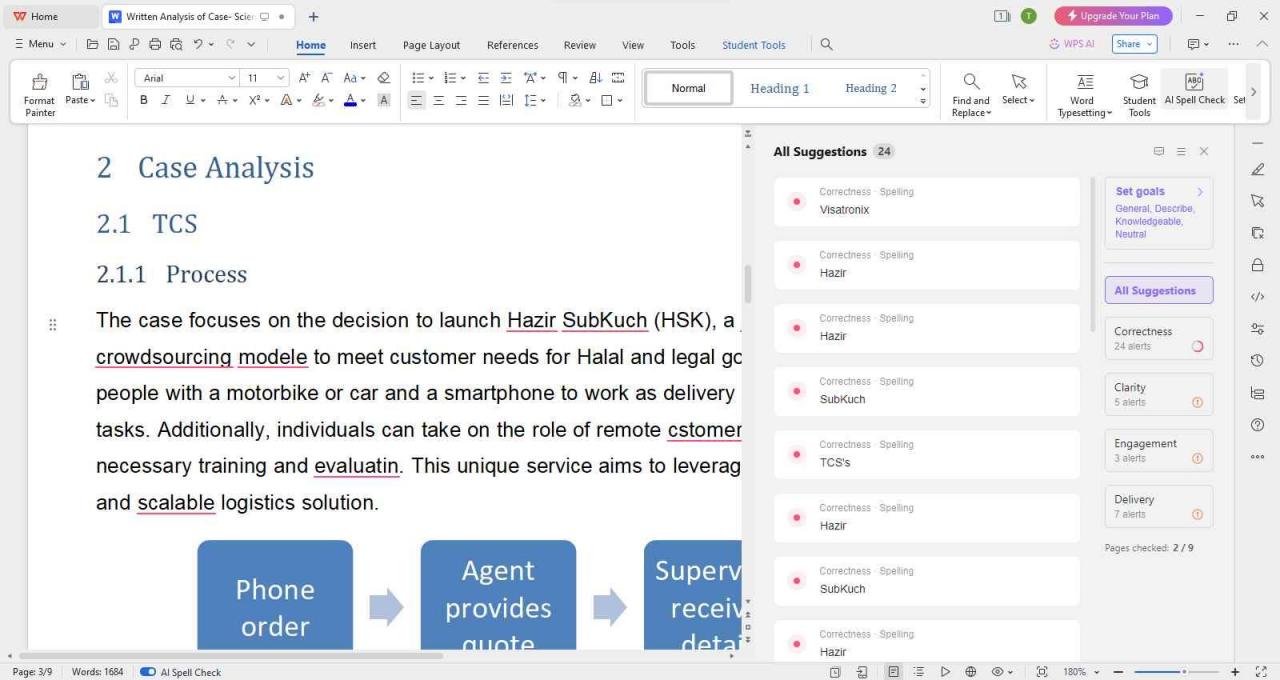The image size is (1280, 680).
Task: Open the Help icon in right sidebar
Action: click(x=1258, y=425)
